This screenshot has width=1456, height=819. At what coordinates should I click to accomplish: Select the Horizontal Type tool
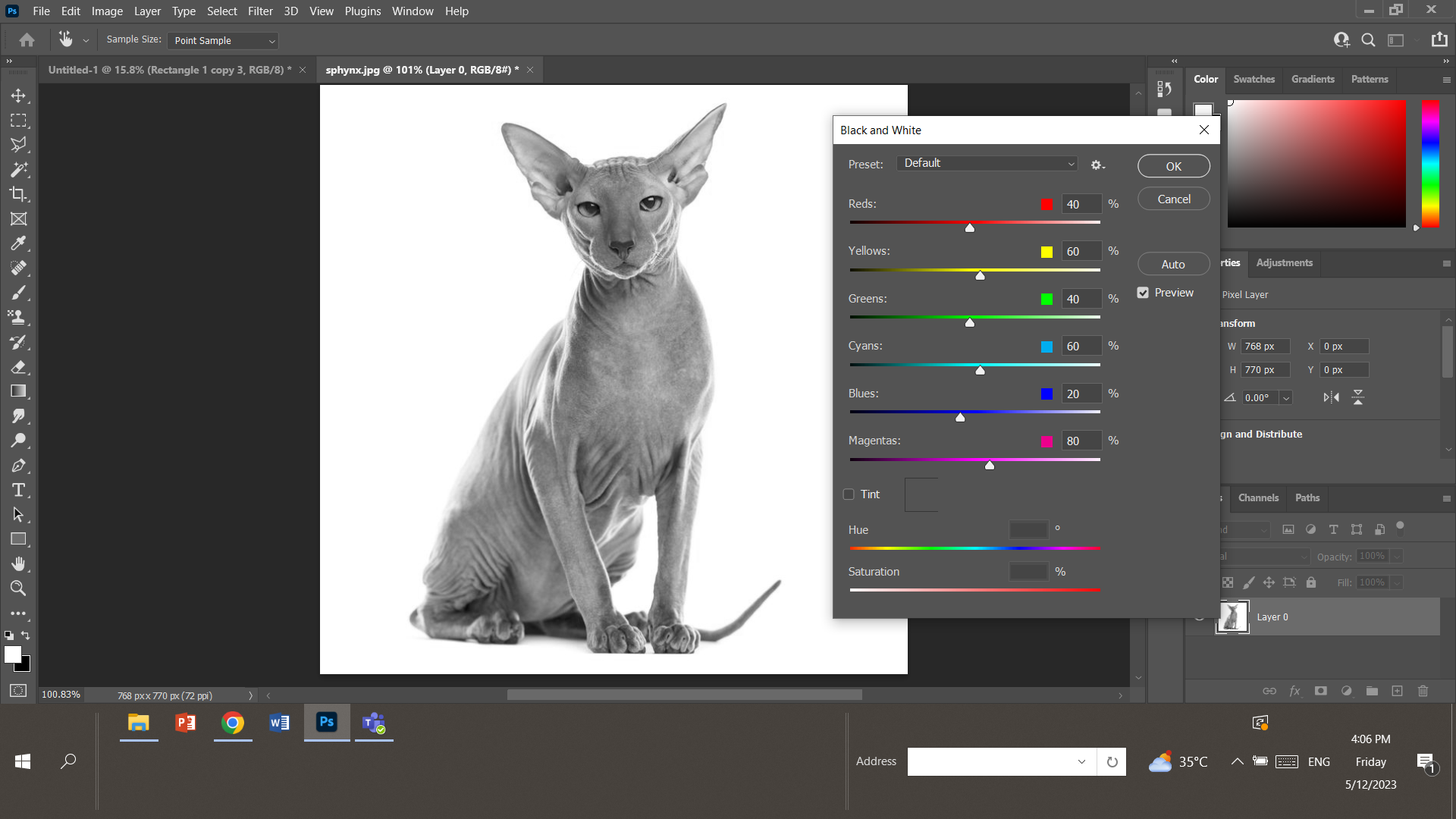coord(18,490)
